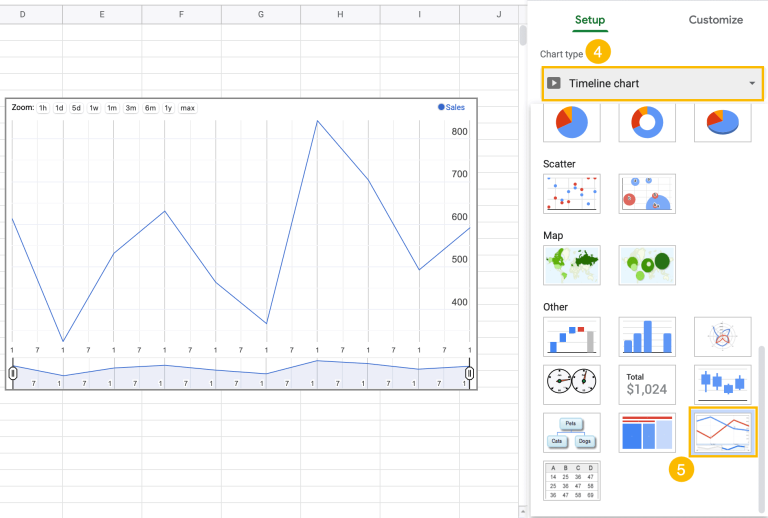Choose the doughnut chart type
The height and width of the screenshot is (518, 768).
647,123
